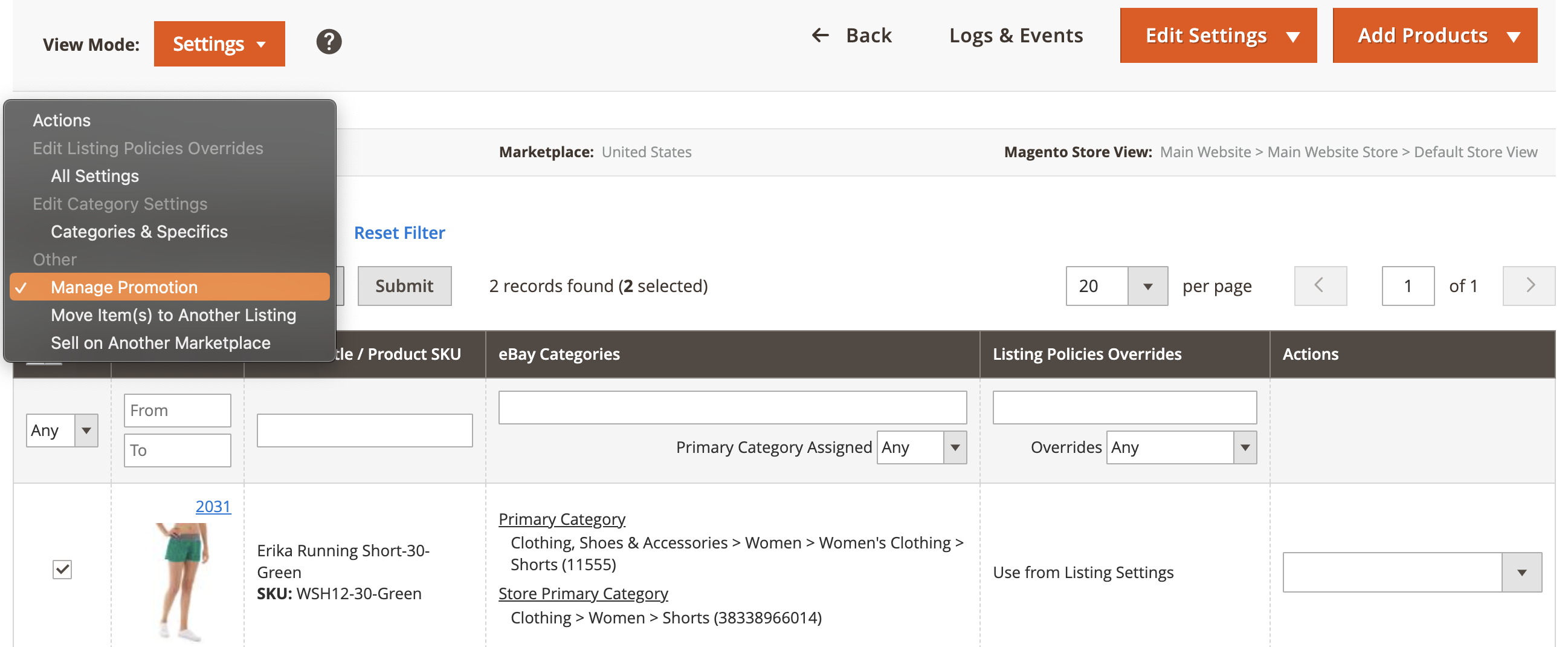Choose Move Item(s) to Another Listing
Screen dimensions: 1568x647
pos(173,315)
